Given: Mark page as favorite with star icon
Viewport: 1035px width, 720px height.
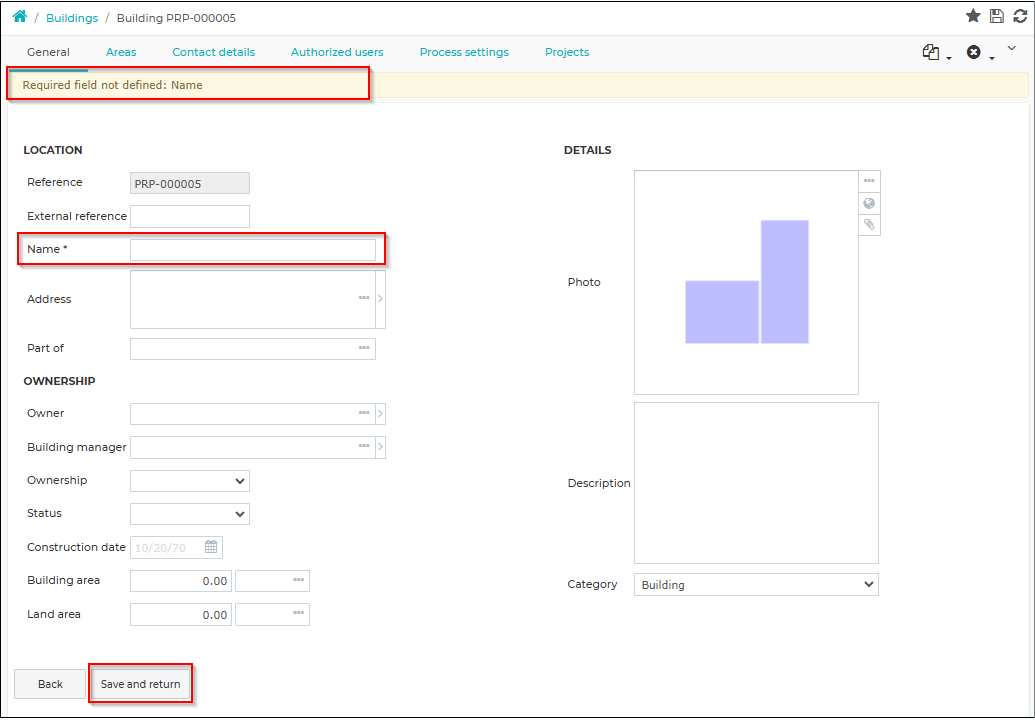Looking at the screenshot, I should (973, 16).
